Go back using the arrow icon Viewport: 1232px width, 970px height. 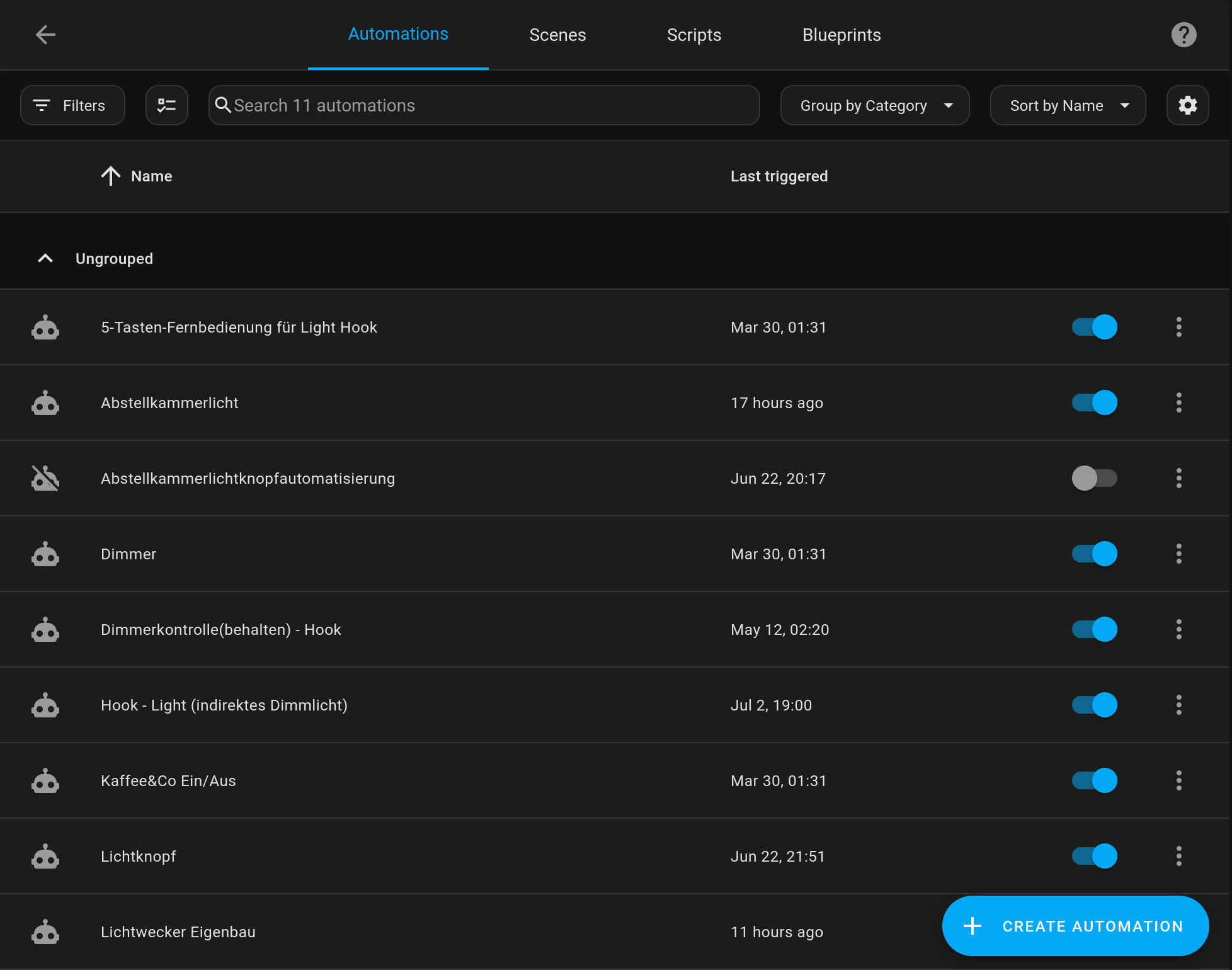45,35
